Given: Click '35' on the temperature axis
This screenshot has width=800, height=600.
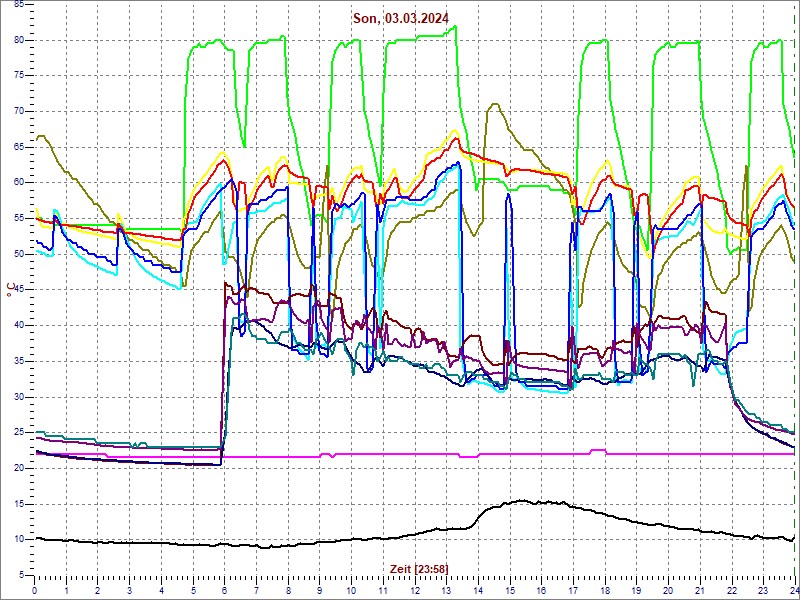Looking at the screenshot, I should (x=19, y=361).
